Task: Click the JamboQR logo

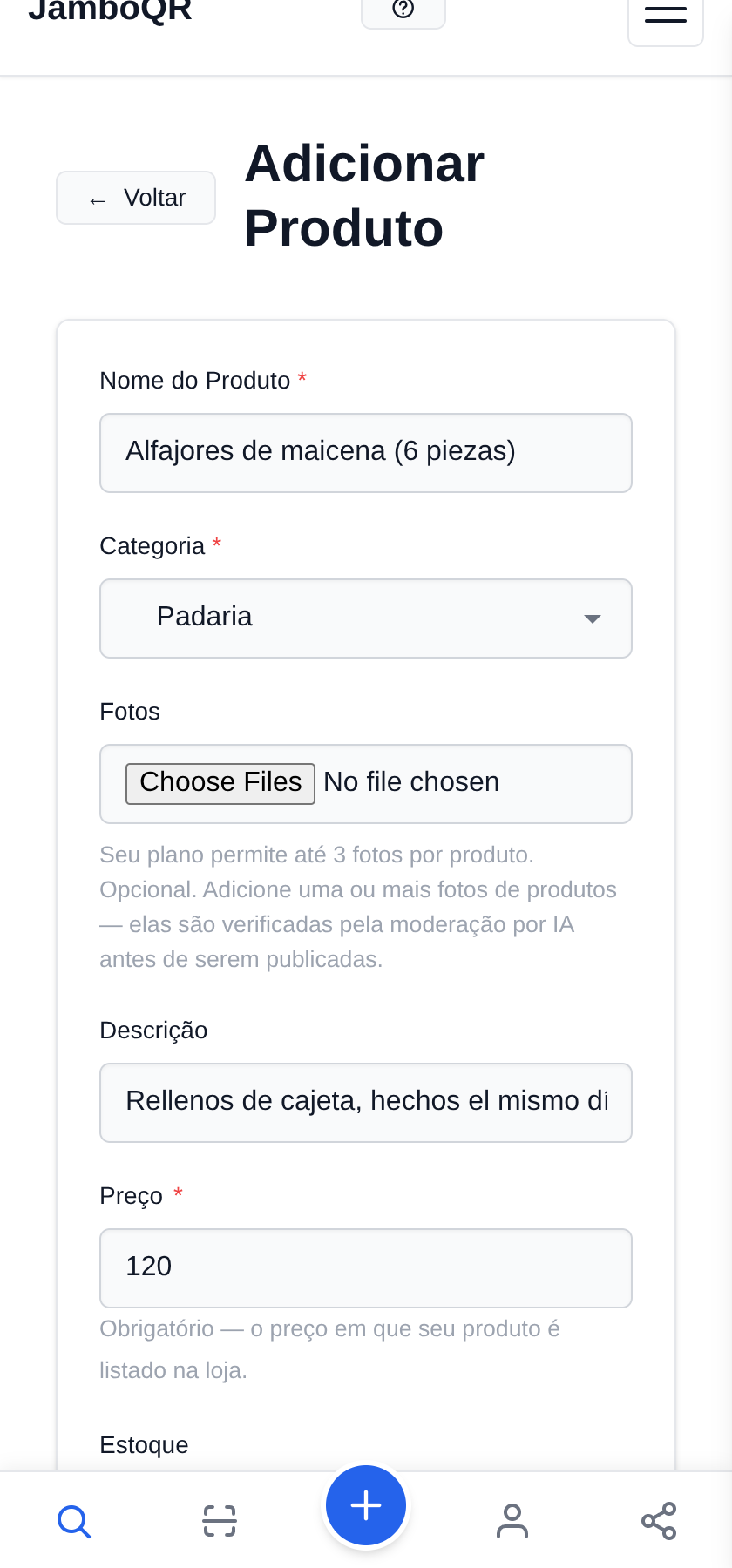Action: pyautogui.click(x=110, y=10)
